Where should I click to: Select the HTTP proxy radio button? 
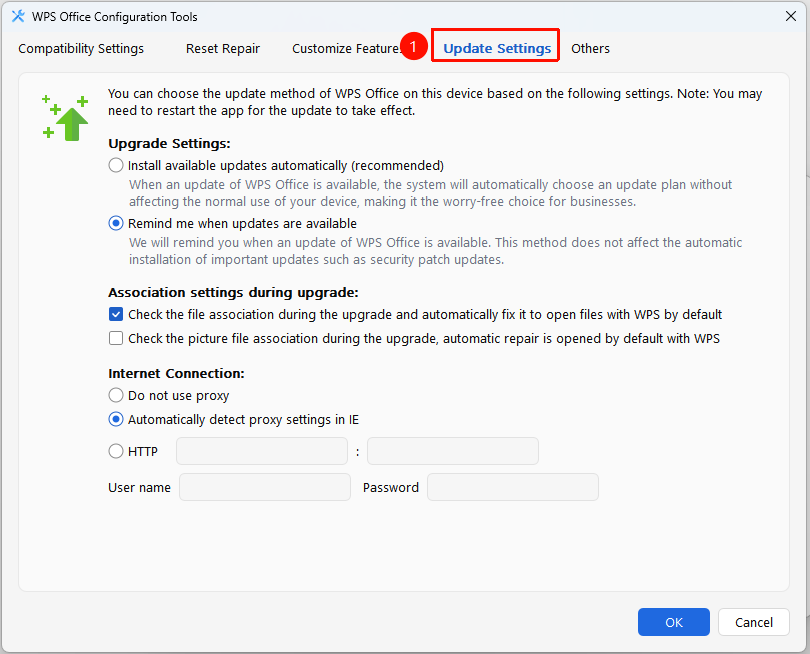pyautogui.click(x=116, y=451)
